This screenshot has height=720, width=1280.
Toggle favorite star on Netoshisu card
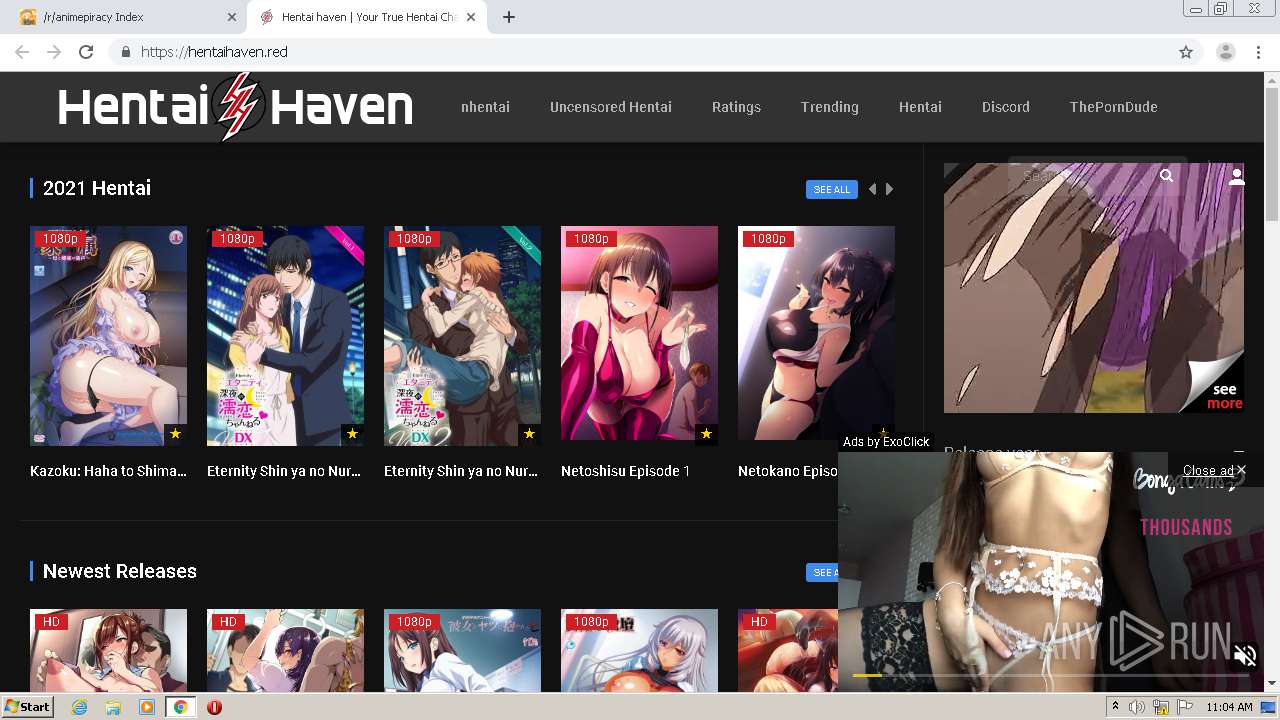(x=706, y=434)
